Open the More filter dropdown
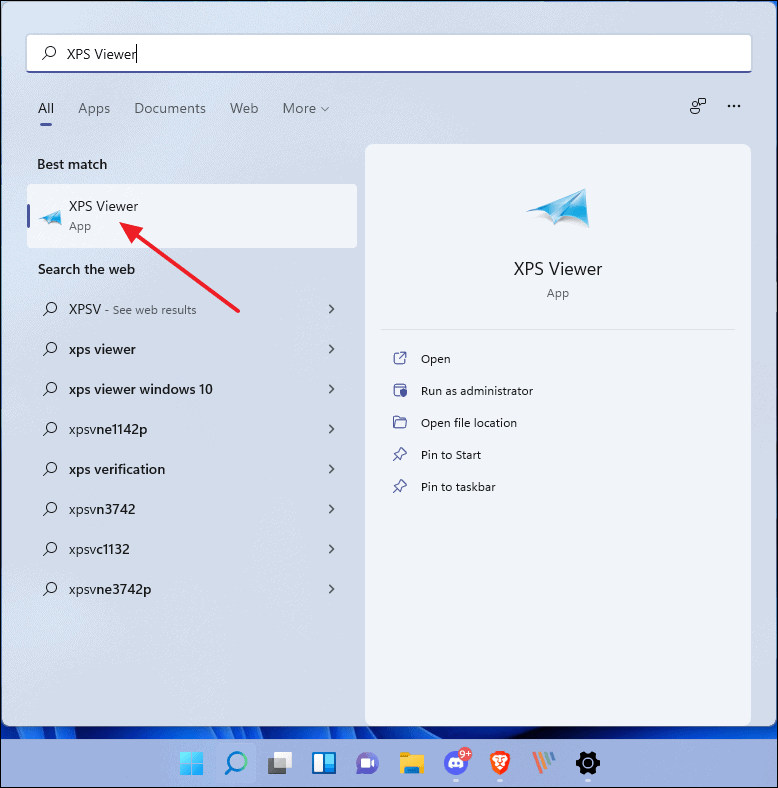This screenshot has width=778, height=788. (306, 108)
